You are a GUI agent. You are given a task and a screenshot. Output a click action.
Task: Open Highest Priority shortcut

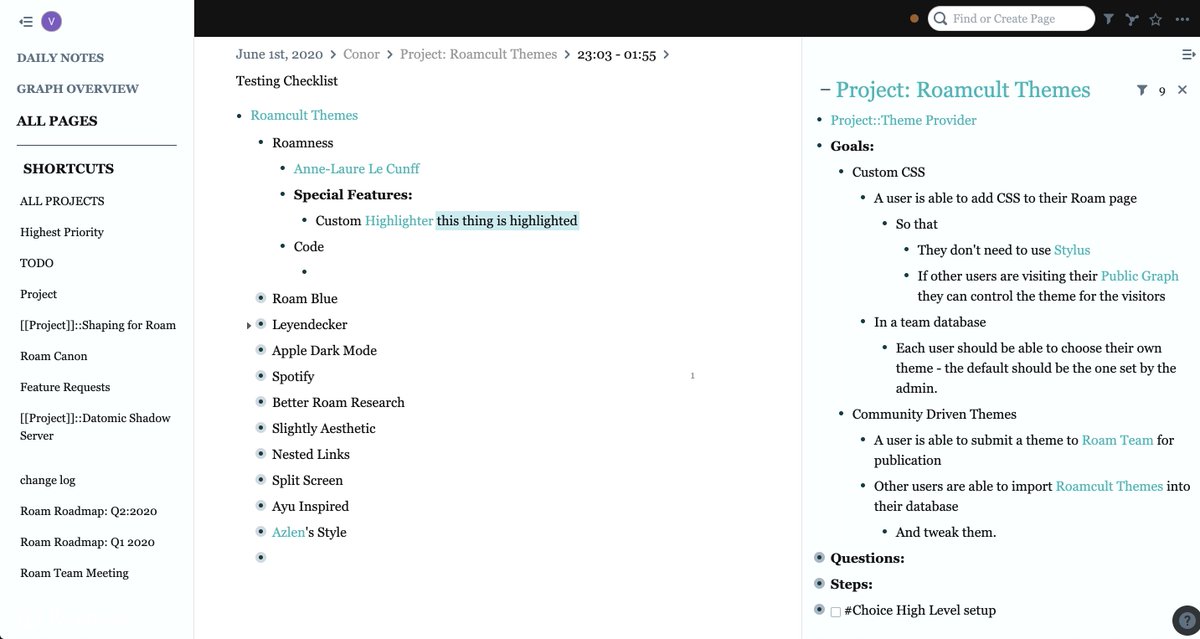click(62, 232)
